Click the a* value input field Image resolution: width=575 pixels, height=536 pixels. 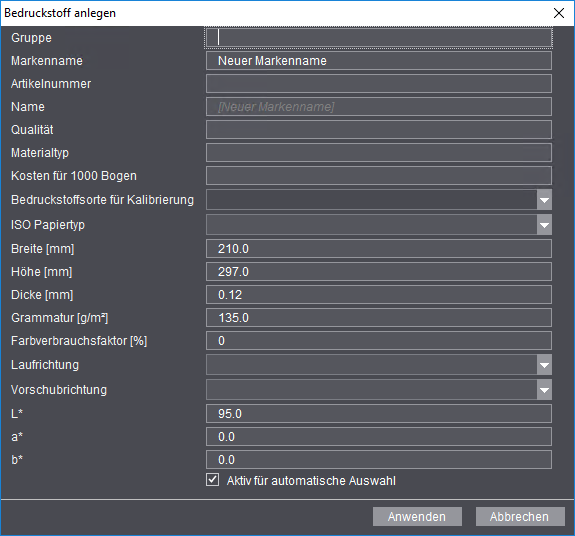coord(379,437)
